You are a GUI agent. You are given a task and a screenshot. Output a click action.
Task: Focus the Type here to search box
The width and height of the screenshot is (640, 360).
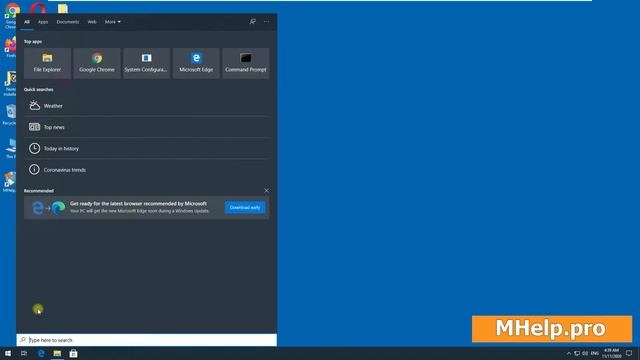tap(147, 340)
